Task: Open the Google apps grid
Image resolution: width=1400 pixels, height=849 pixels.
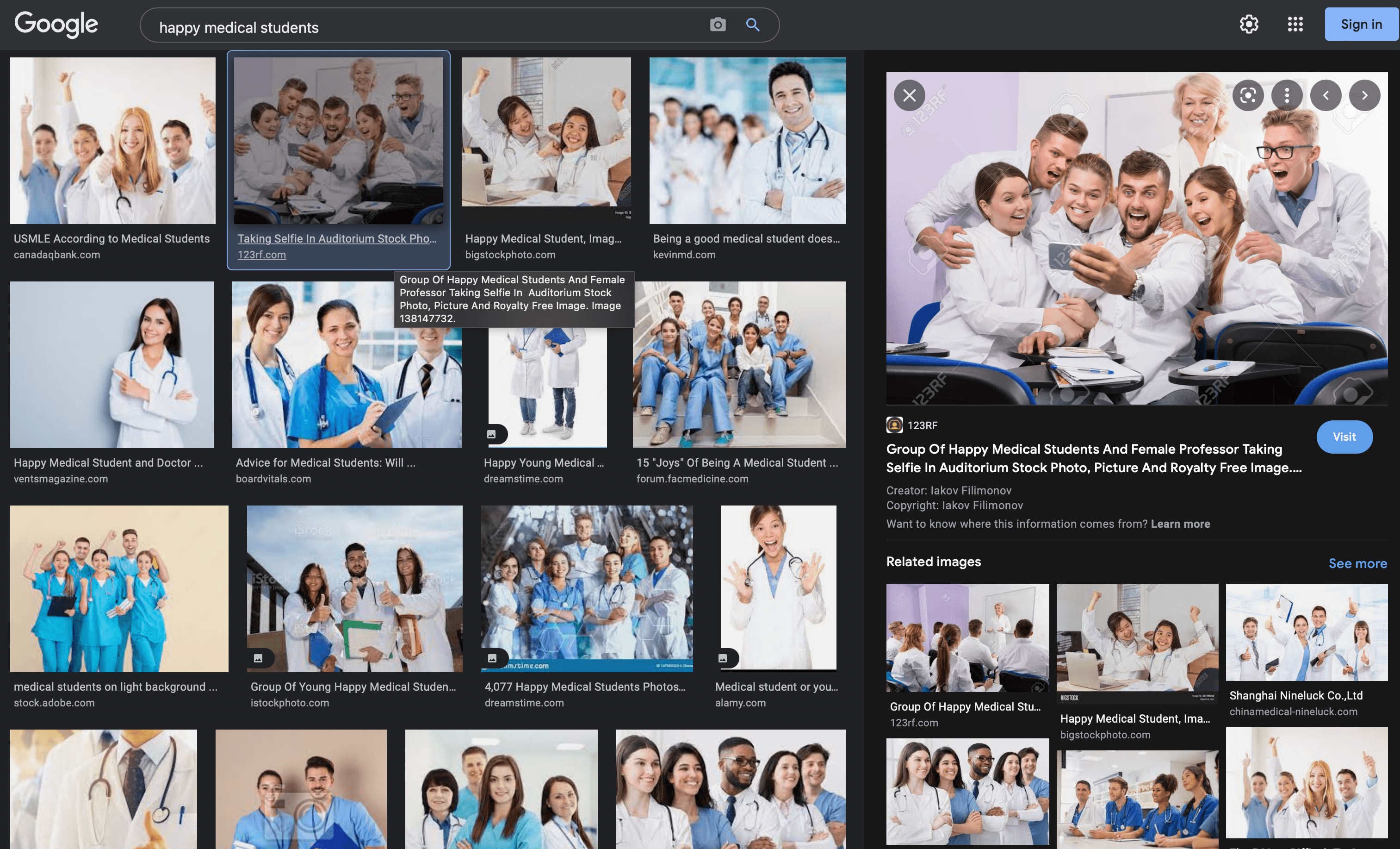Action: click(x=1295, y=24)
